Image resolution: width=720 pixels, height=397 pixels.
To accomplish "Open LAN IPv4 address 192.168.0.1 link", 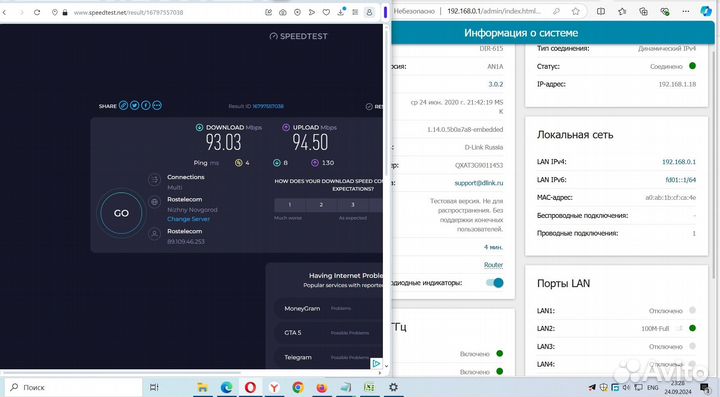I will click(x=679, y=162).
